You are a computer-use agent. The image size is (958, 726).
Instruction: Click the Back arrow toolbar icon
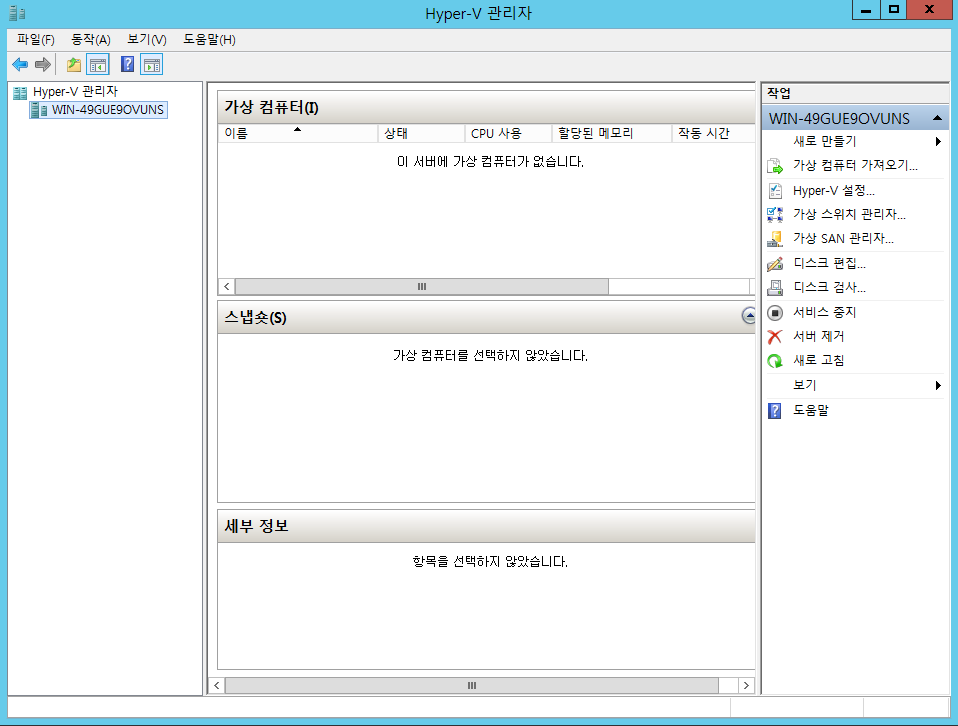point(20,64)
